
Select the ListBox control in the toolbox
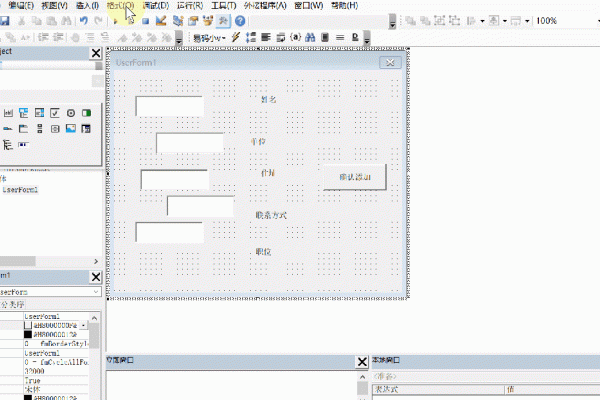pos(39,113)
